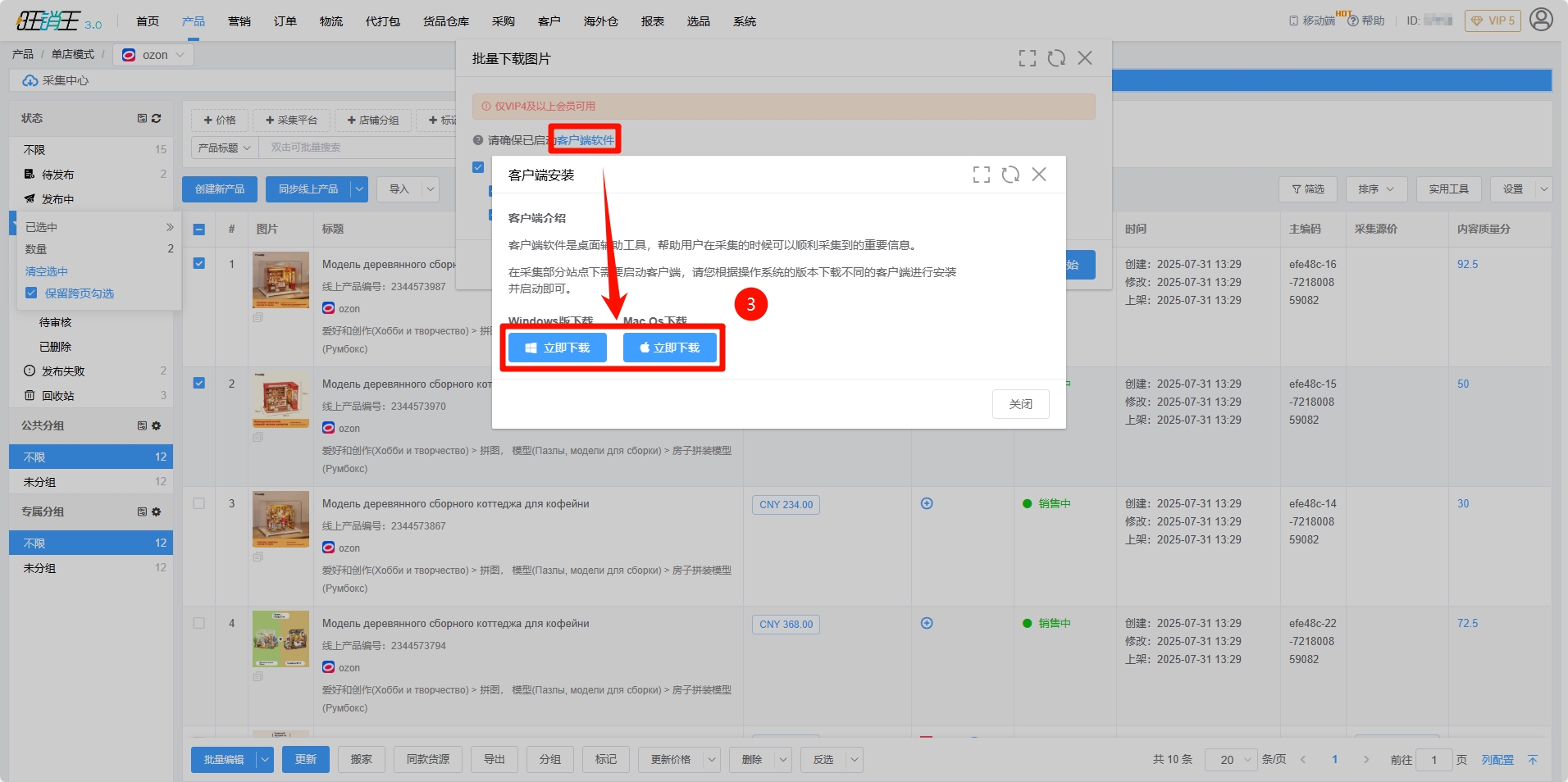
Task: Click the settings gear beside 公共分组
Action: (x=157, y=426)
